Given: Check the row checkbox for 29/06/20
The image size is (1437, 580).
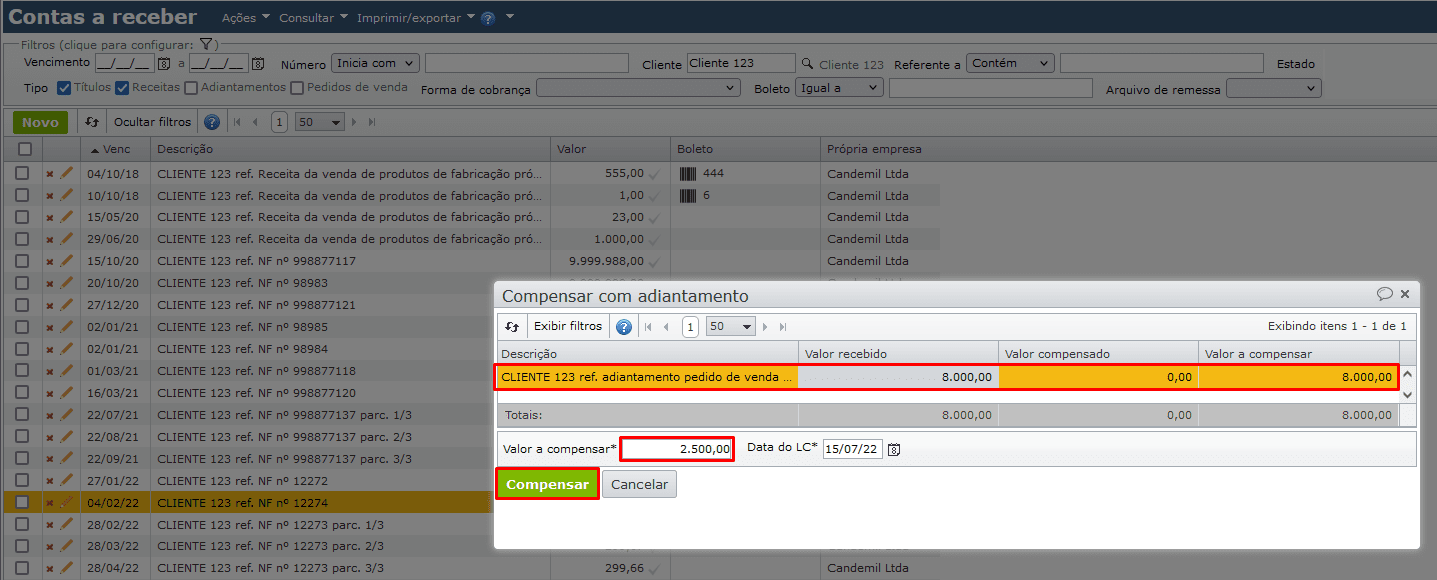Looking at the screenshot, I should pyautogui.click(x=22, y=239).
